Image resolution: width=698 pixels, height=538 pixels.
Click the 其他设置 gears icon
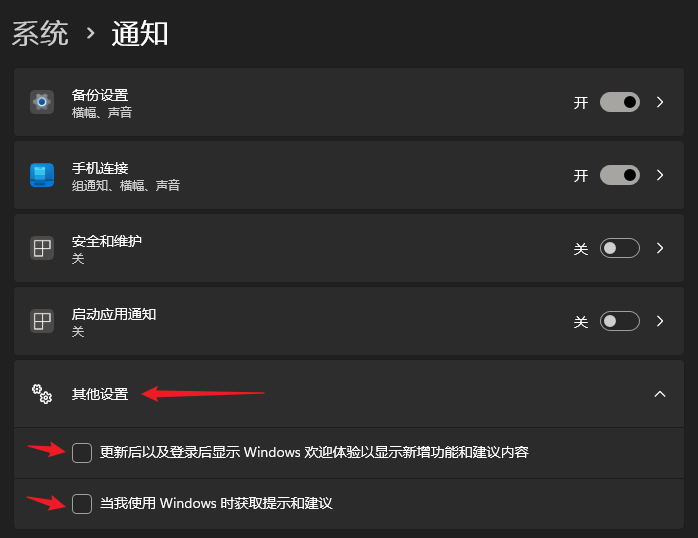pos(42,394)
